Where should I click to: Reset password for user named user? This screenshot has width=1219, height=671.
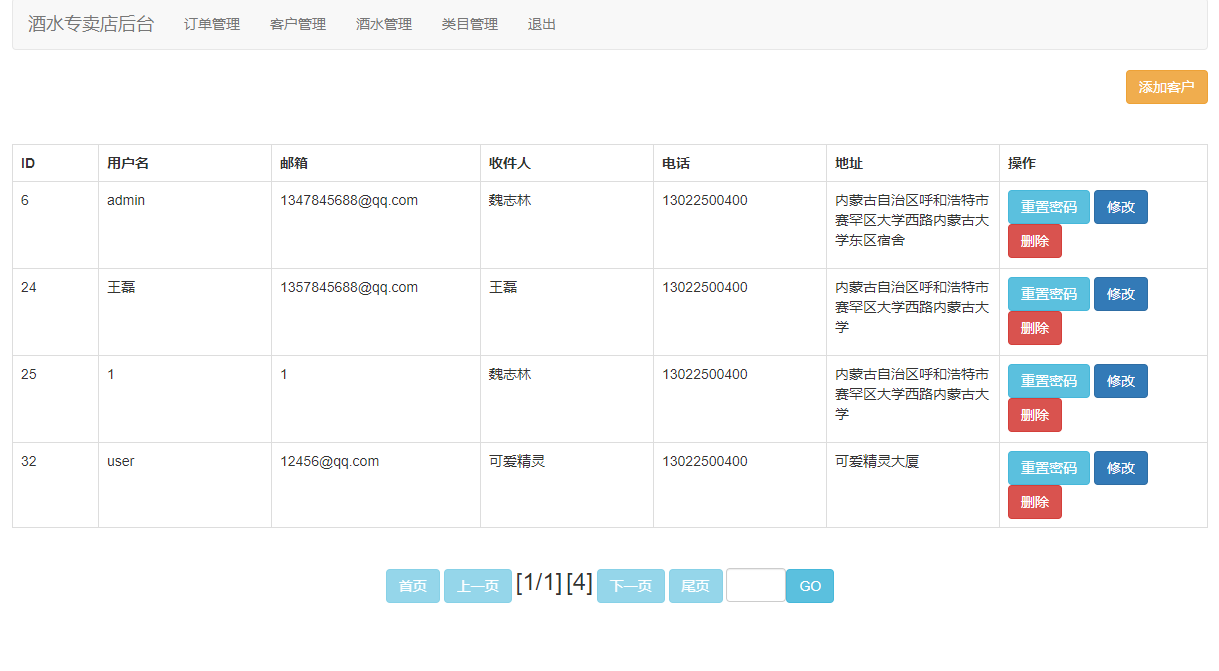[1048, 468]
